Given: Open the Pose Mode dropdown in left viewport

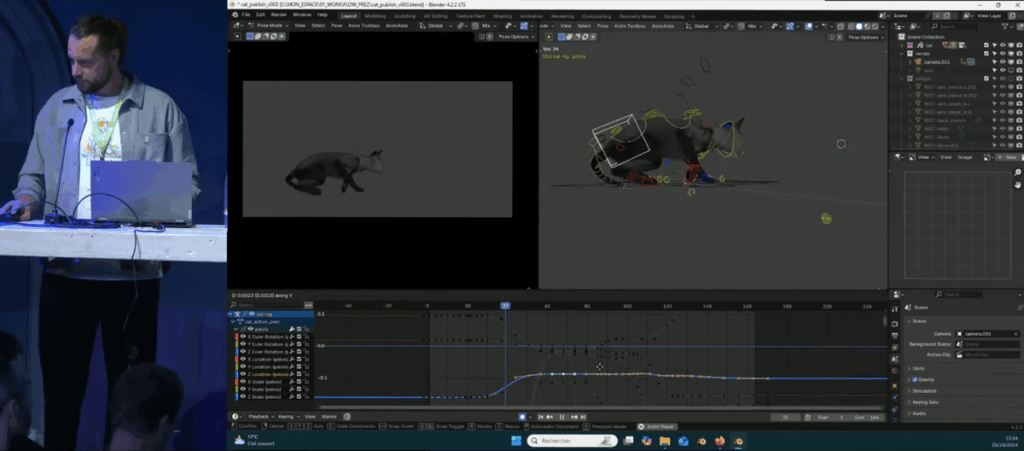Looking at the screenshot, I should 268,25.
